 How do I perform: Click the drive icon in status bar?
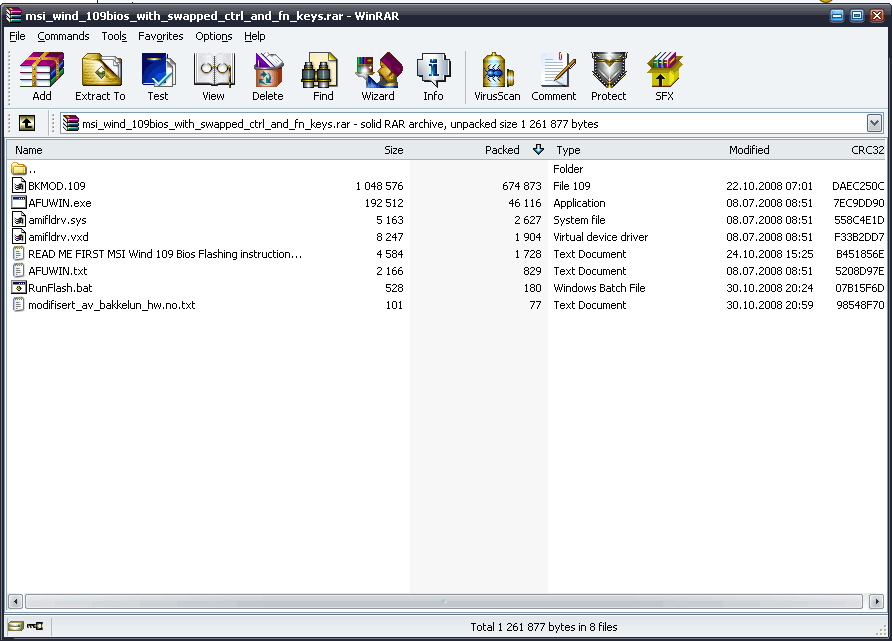(x=16, y=626)
